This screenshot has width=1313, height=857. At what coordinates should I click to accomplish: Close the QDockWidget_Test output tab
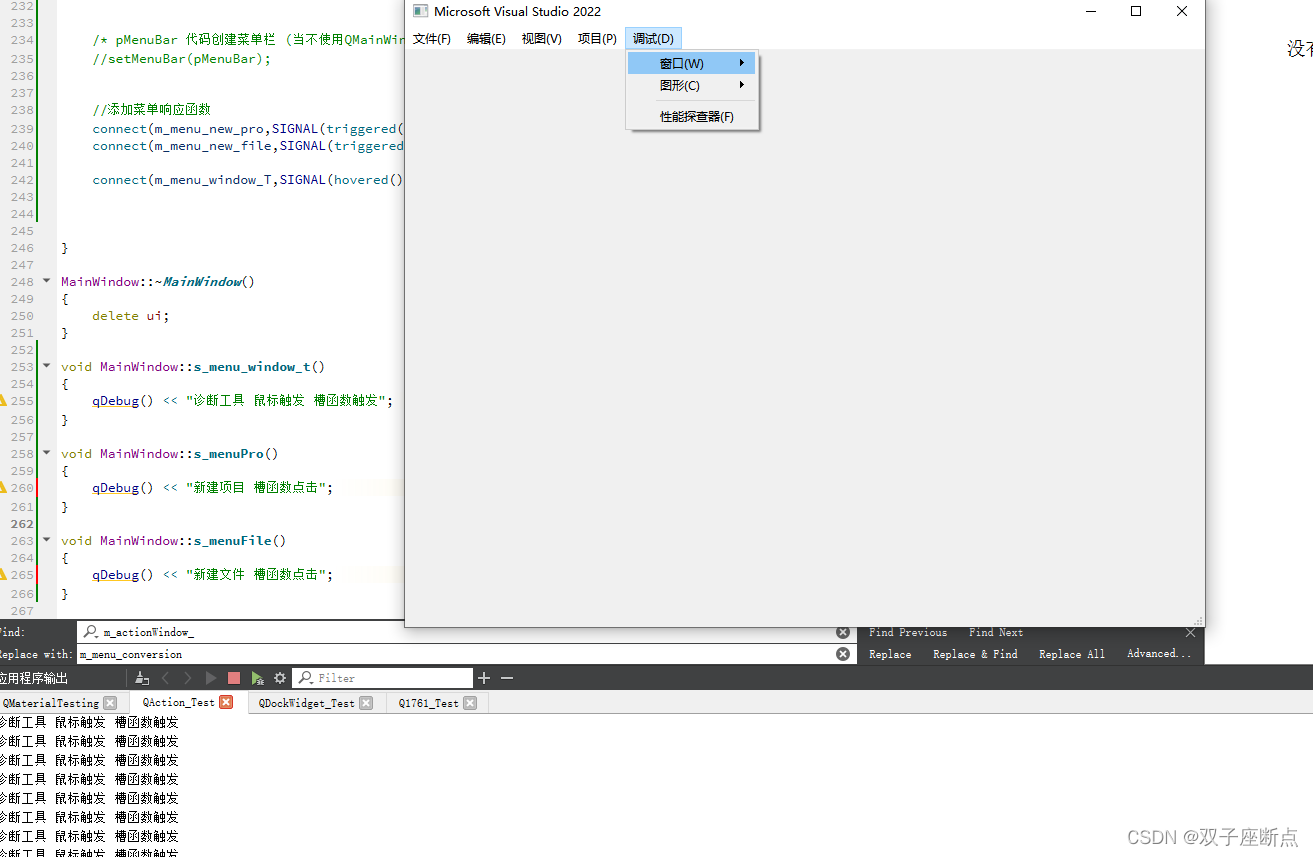(366, 703)
